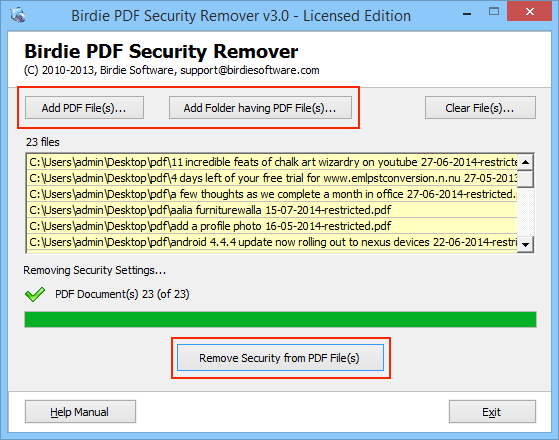The height and width of the screenshot is (440, 559).
Task: Click the list scroll down arrow
Action: 525,245
